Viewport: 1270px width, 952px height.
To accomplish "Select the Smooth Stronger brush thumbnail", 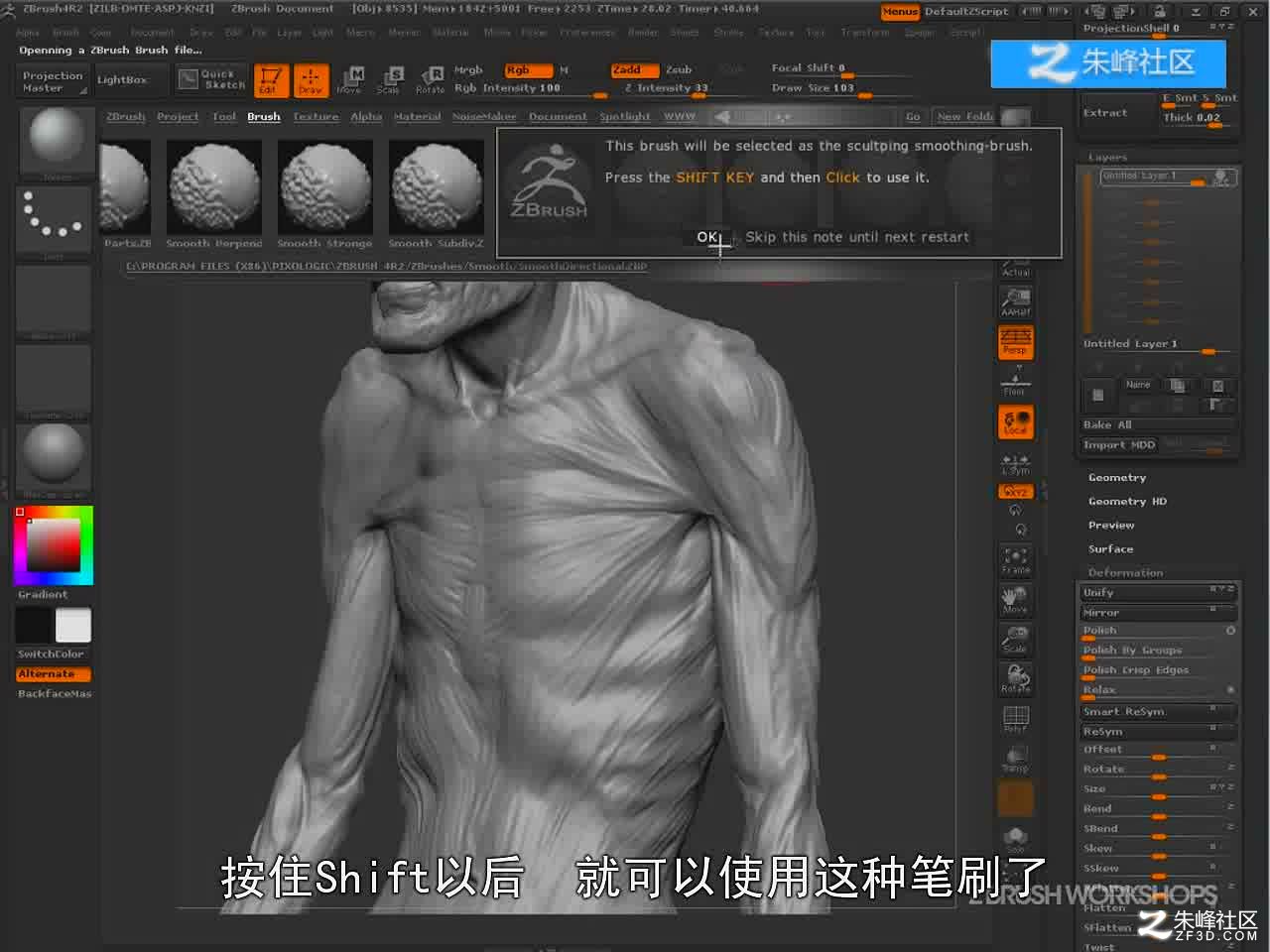I will coord(324,194).
